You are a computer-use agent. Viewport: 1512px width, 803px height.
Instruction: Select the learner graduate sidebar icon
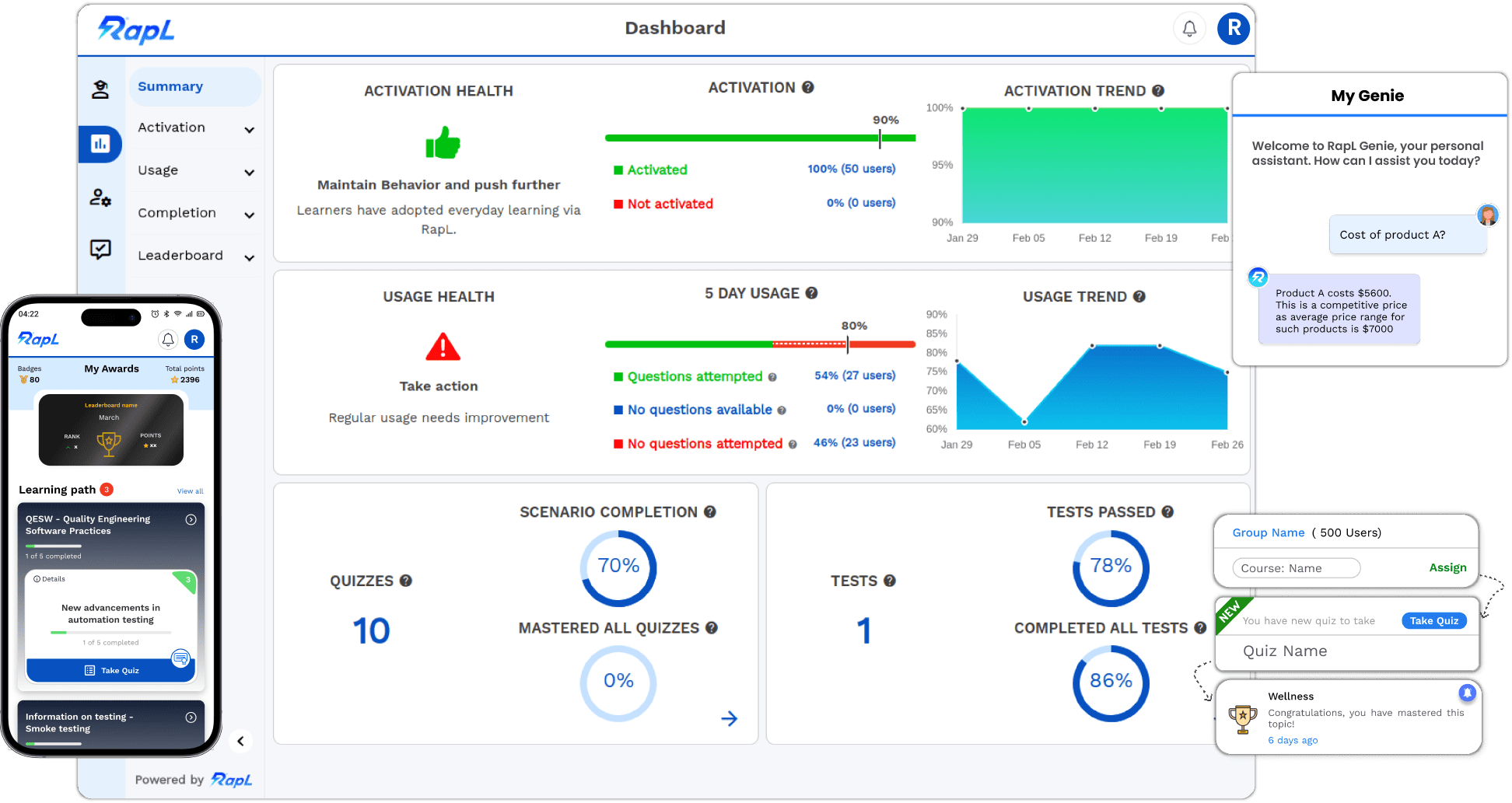[x=100, y=89]
